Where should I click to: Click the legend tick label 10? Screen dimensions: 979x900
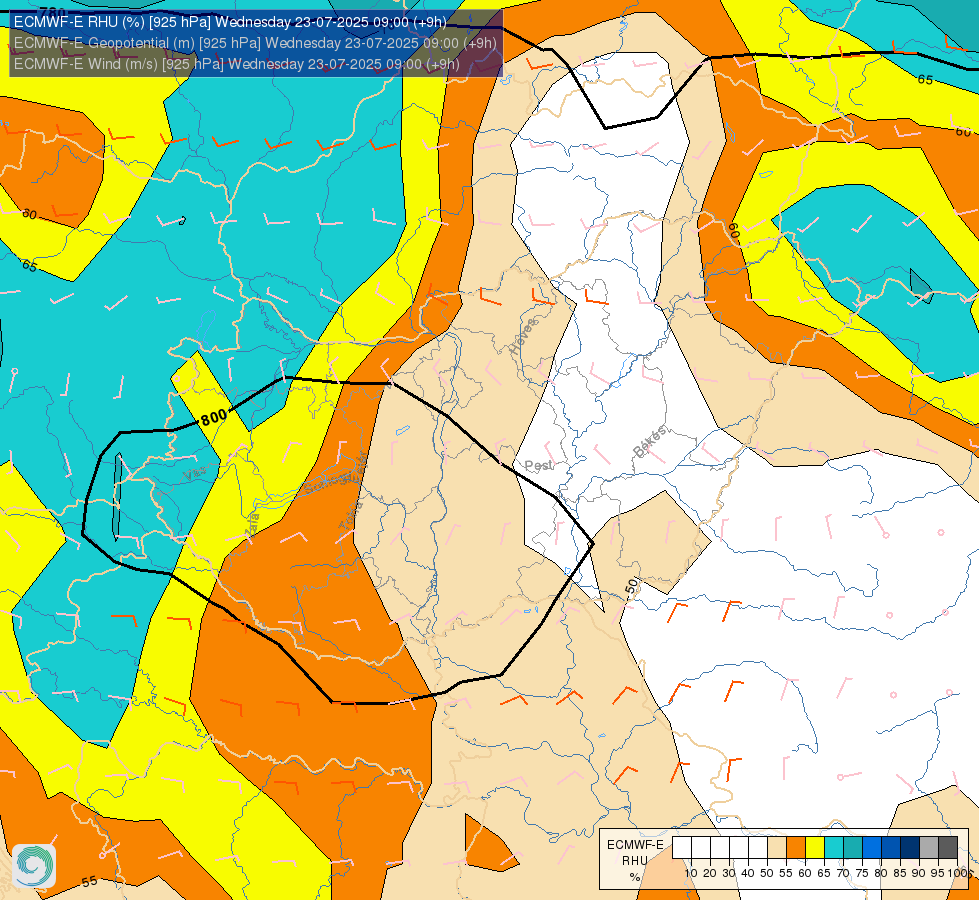click(691, 874)
